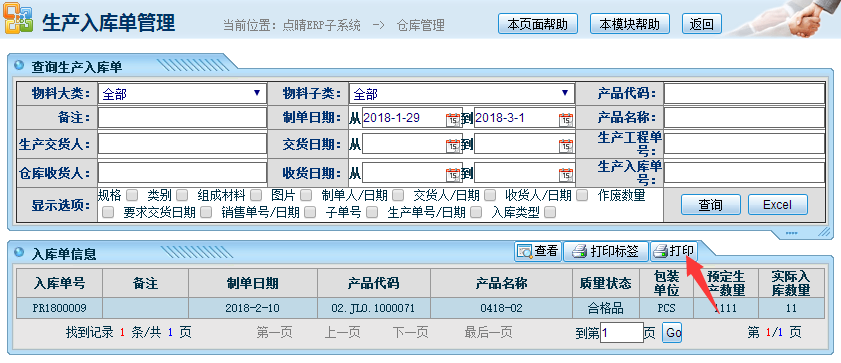Click the 产品代码 input field
Image resolution: width=841 pixels, height=363 pixels.
744,94
